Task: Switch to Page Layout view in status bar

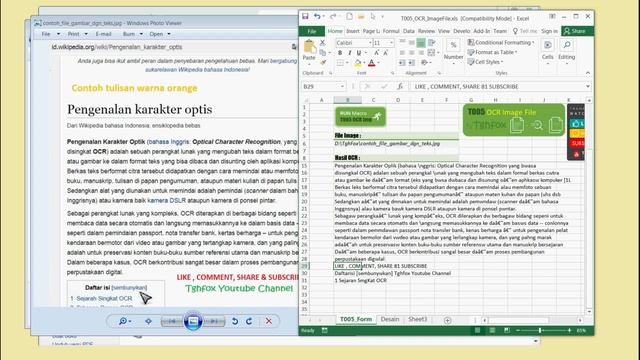Action: [492, 330]
